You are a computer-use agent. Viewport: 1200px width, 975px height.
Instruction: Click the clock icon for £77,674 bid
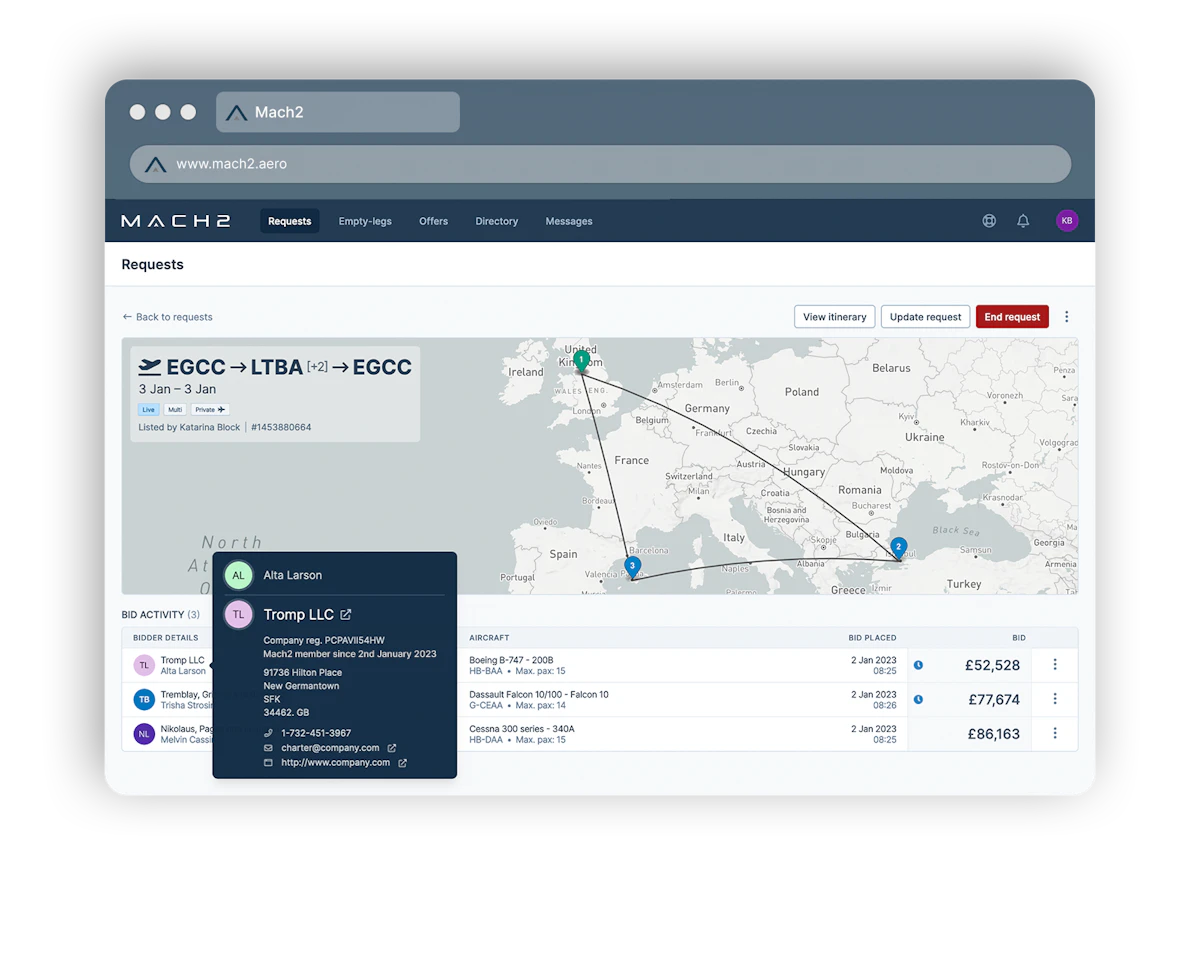click(918, 700)
